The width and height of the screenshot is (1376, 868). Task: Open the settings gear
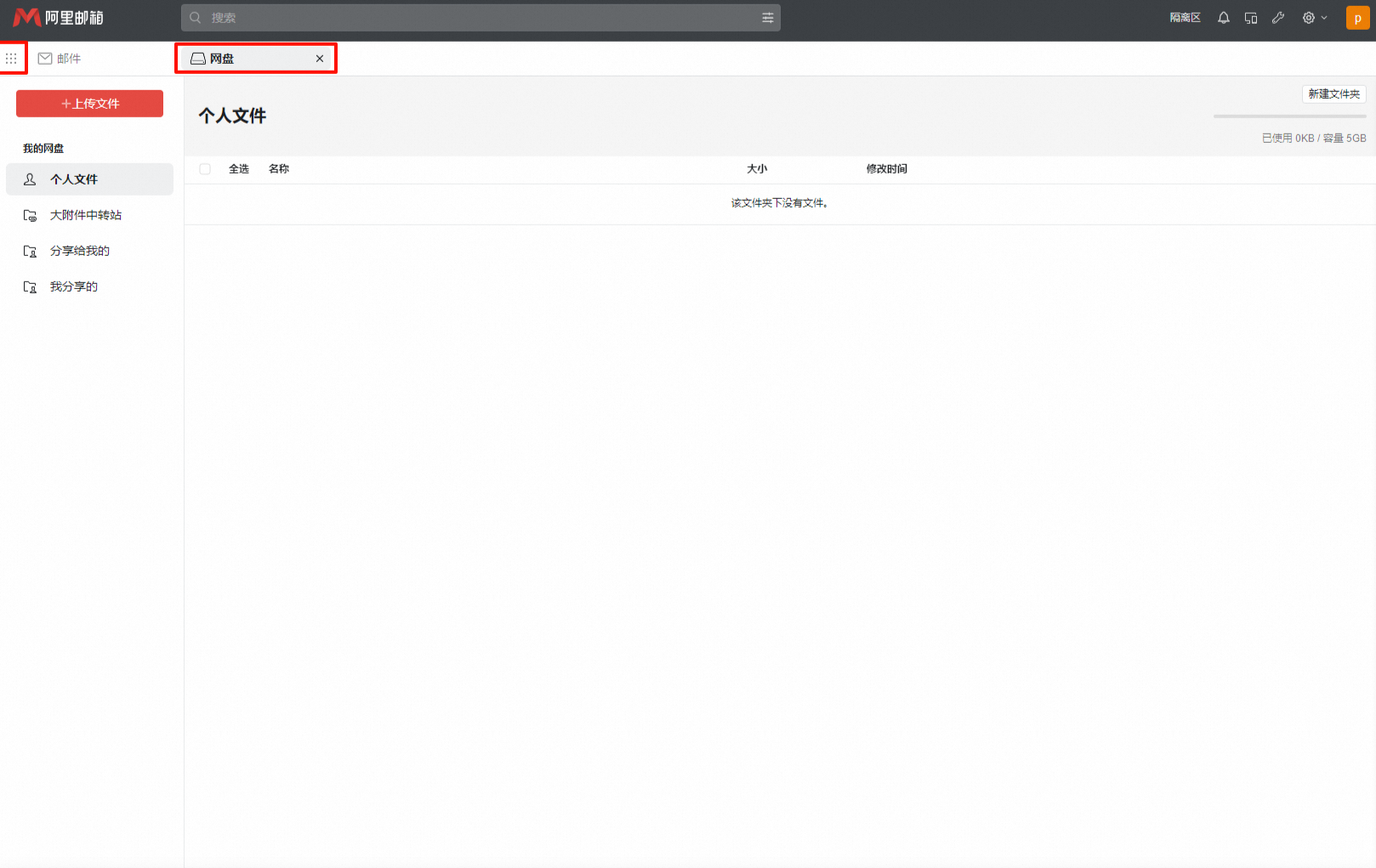click(x=1309, y=18)
